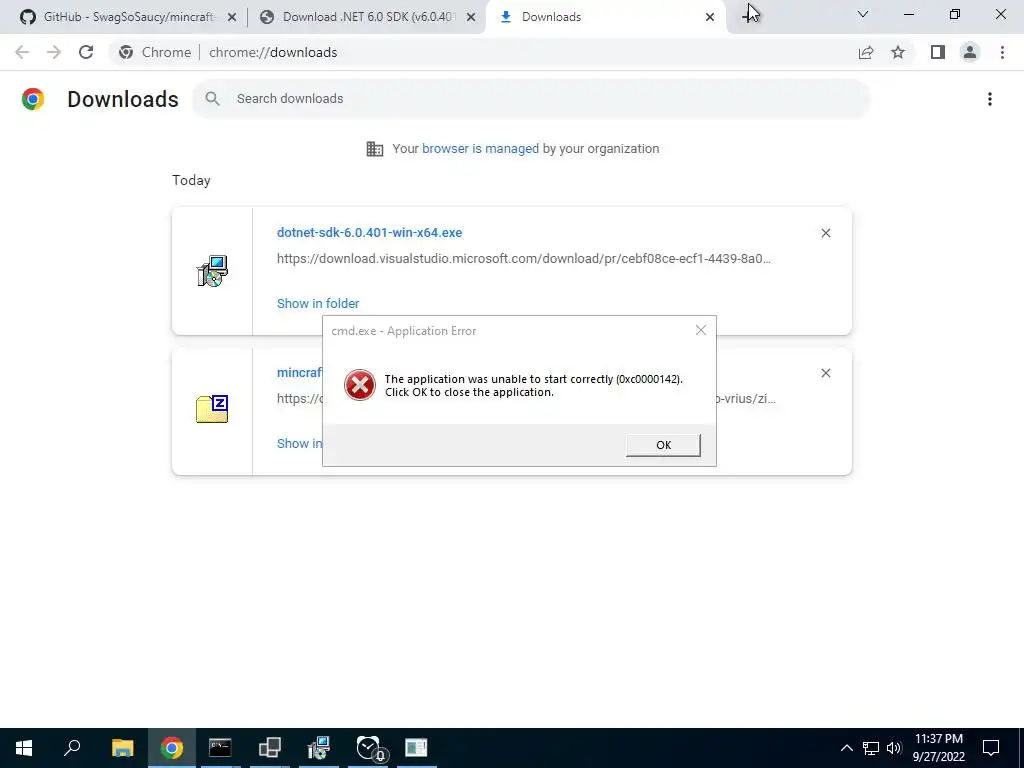
Task: Click the organization building icon
Action: [x=375, y=149]
